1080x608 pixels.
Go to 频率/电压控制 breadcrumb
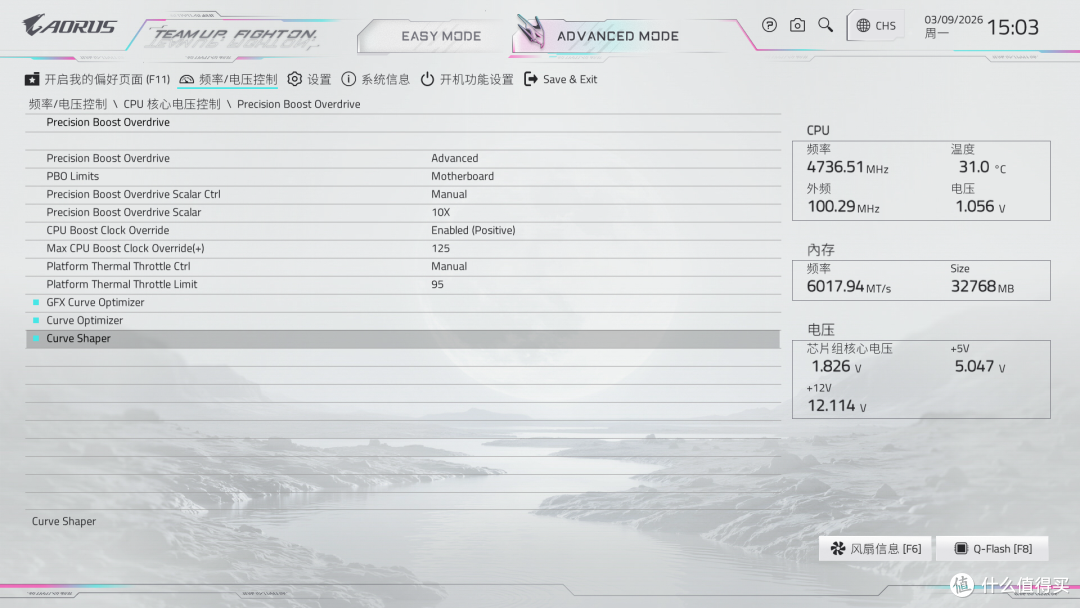tap(68, 104)
